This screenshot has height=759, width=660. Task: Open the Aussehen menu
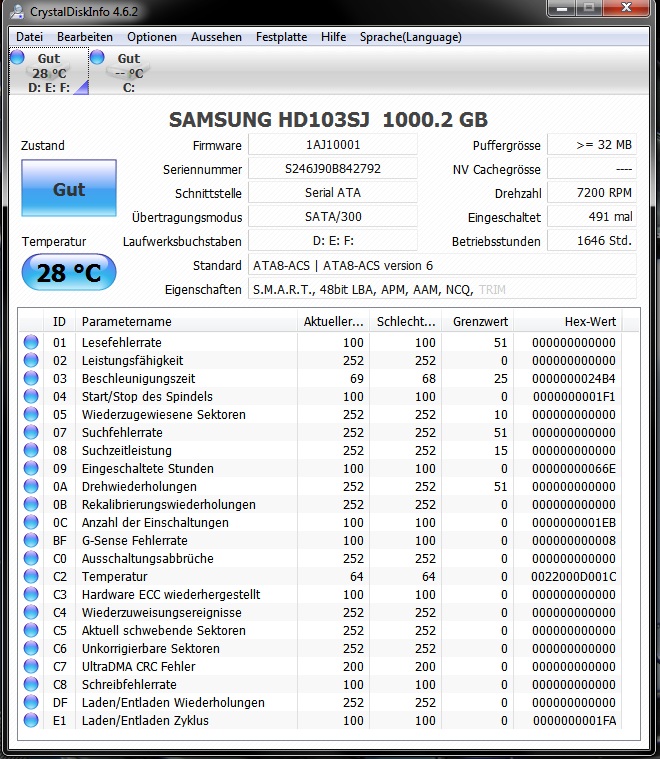point(216,37)
